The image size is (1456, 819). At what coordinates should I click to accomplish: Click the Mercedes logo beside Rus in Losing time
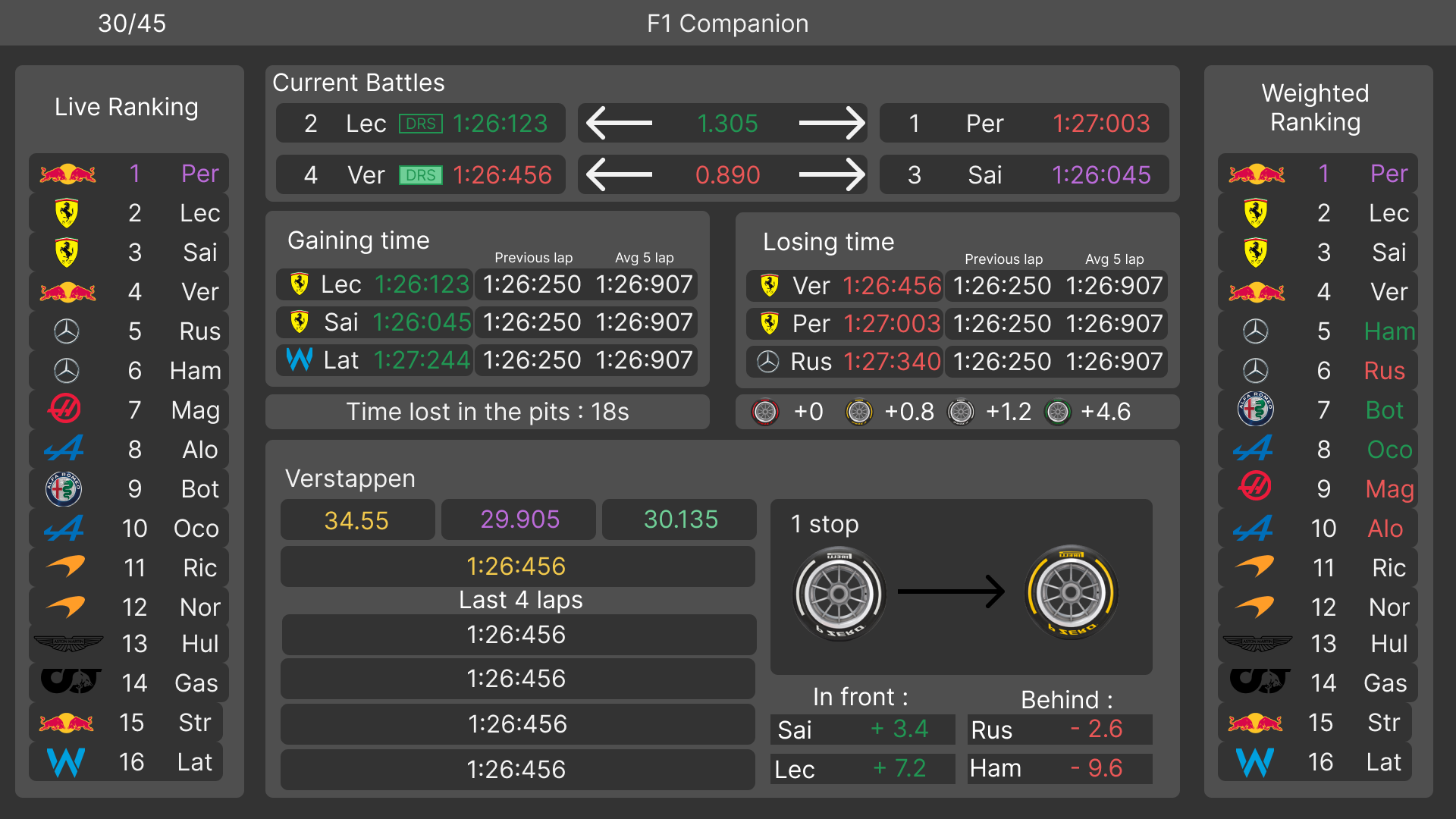pos(768,362)
